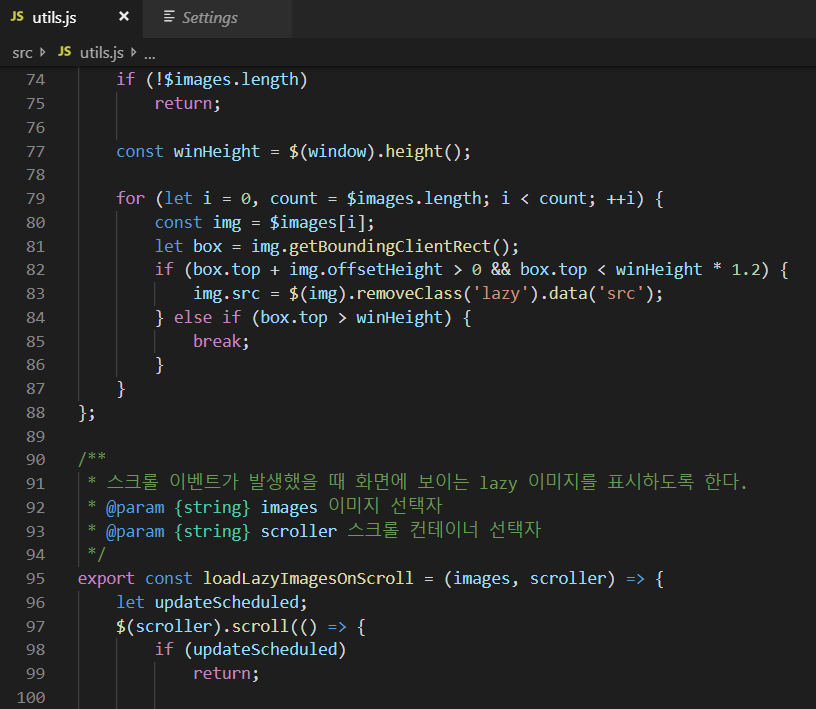Click the breadcrumb arrow after src
The image size is (816, 709).
pyautogui.click(x=43, y=52)
